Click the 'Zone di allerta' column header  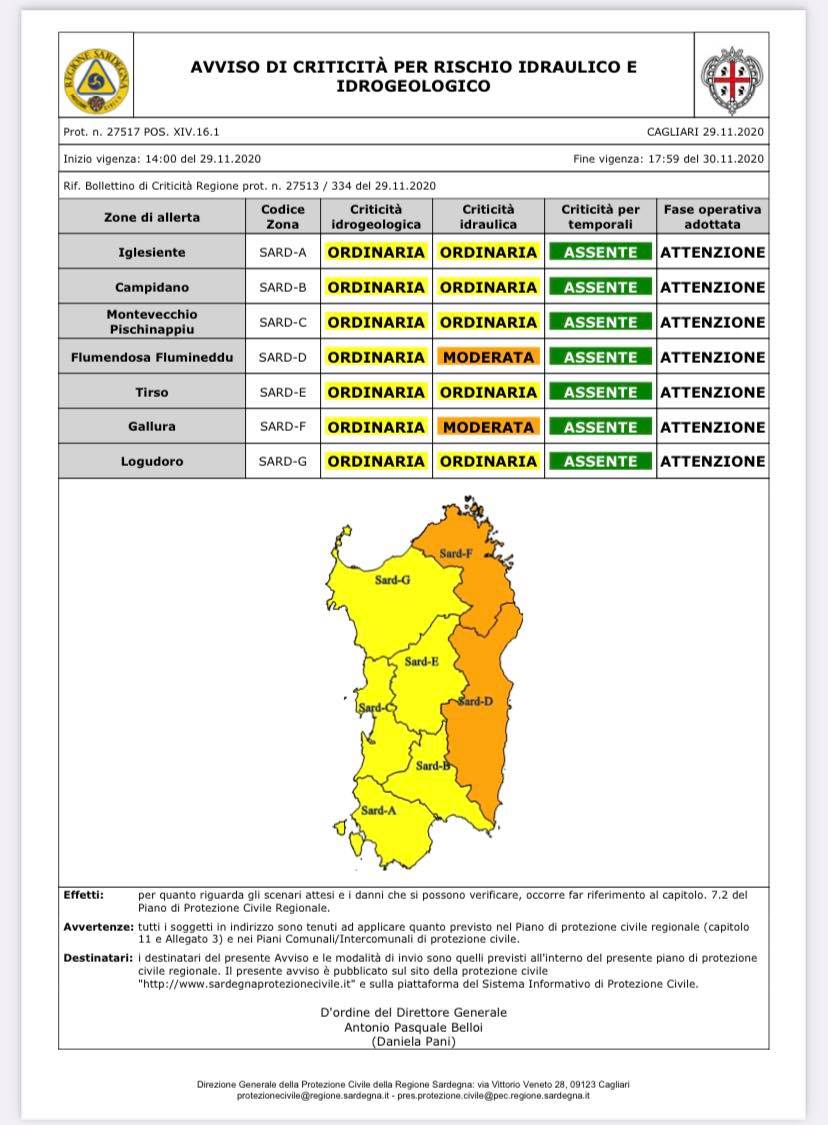152,217
